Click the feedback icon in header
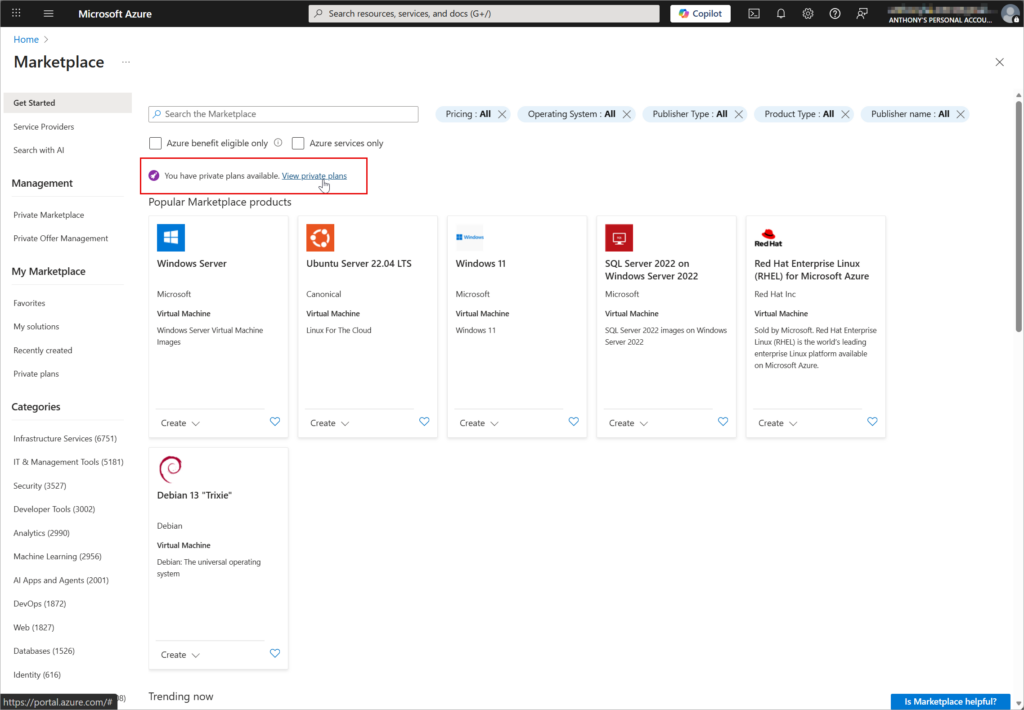The width and height of the screenshot is (1024, 710). 862,14
